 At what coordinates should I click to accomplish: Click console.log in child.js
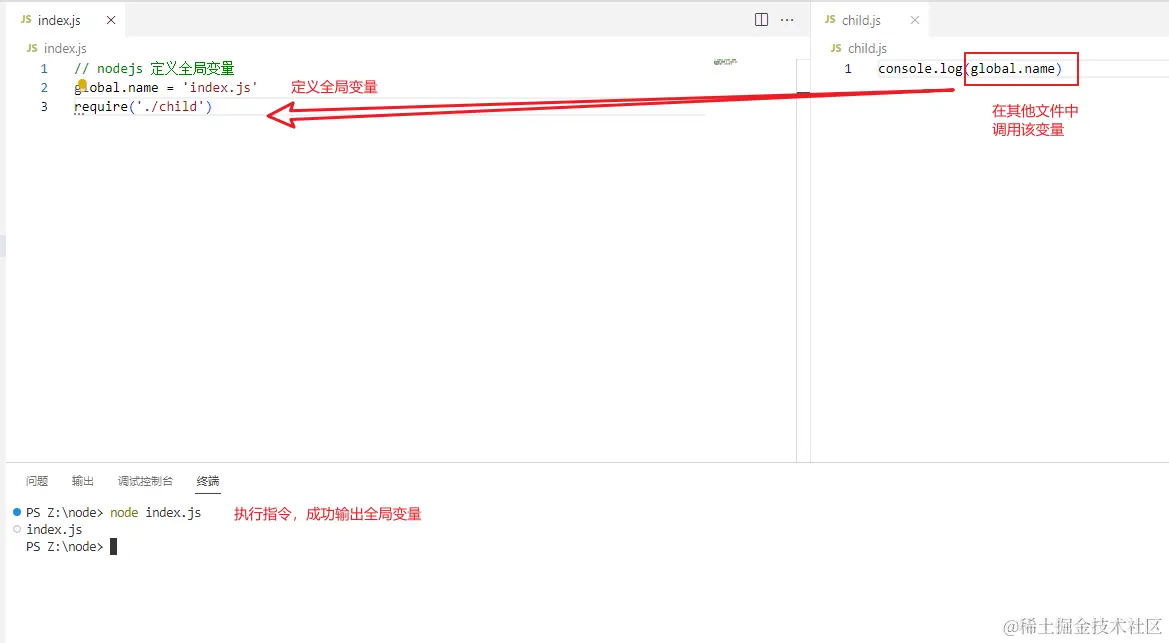pyautogui.click(x=920, y=69)
